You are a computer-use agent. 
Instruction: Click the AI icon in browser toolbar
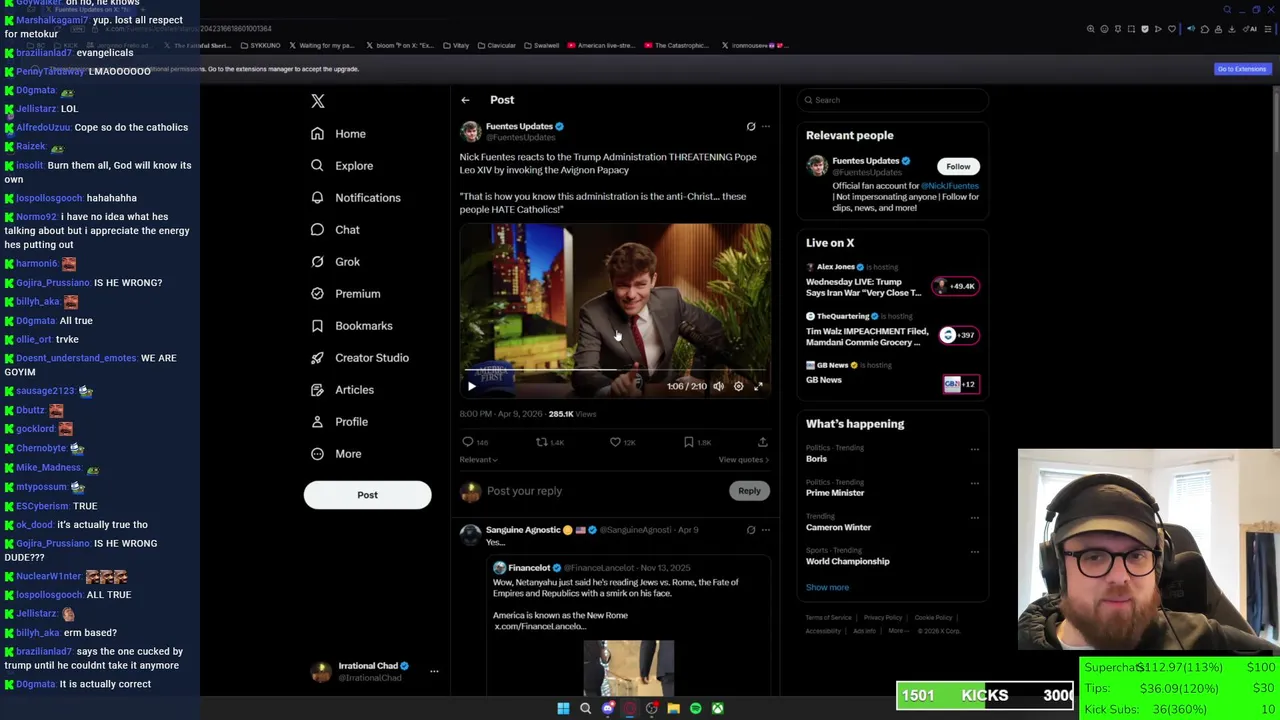tap(1252, 29)
